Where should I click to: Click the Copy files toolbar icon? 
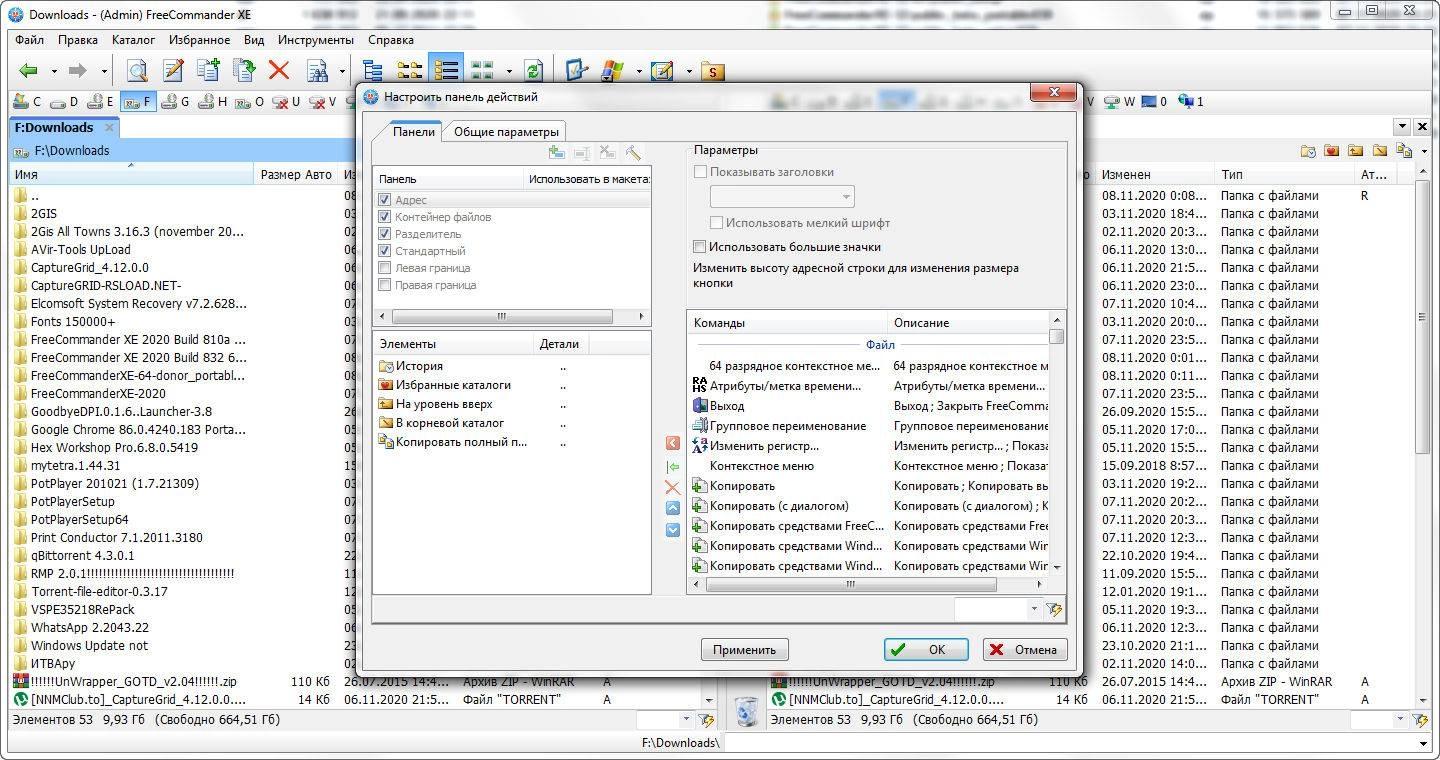coord(208,70)
